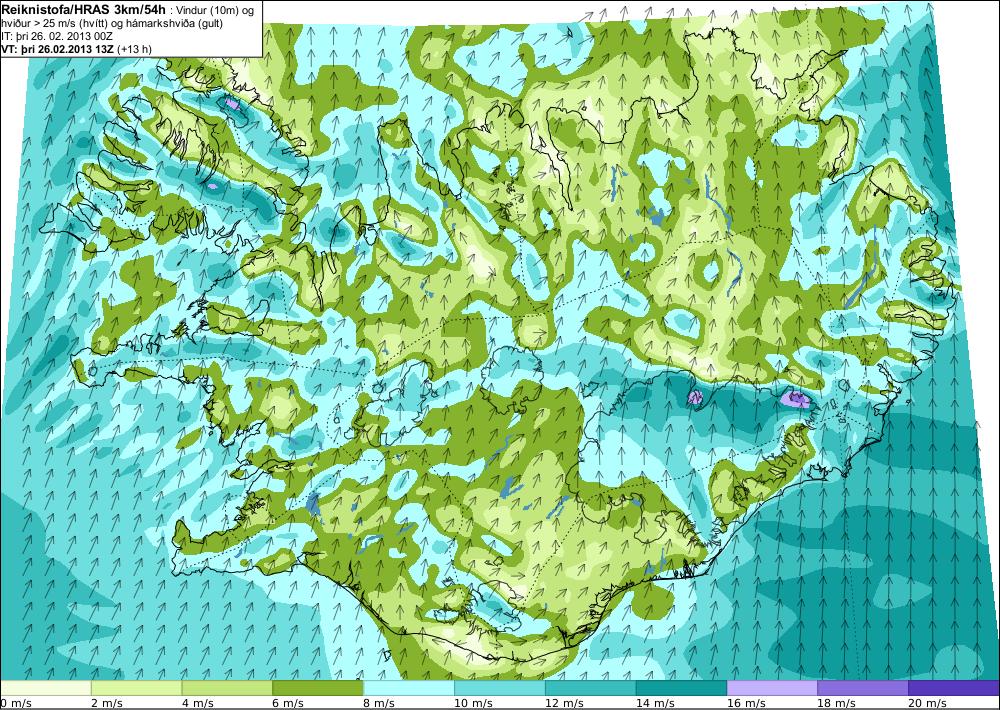Click the '0 m/s' legend label
The image size is (1000, 710).
pos(16,703)
